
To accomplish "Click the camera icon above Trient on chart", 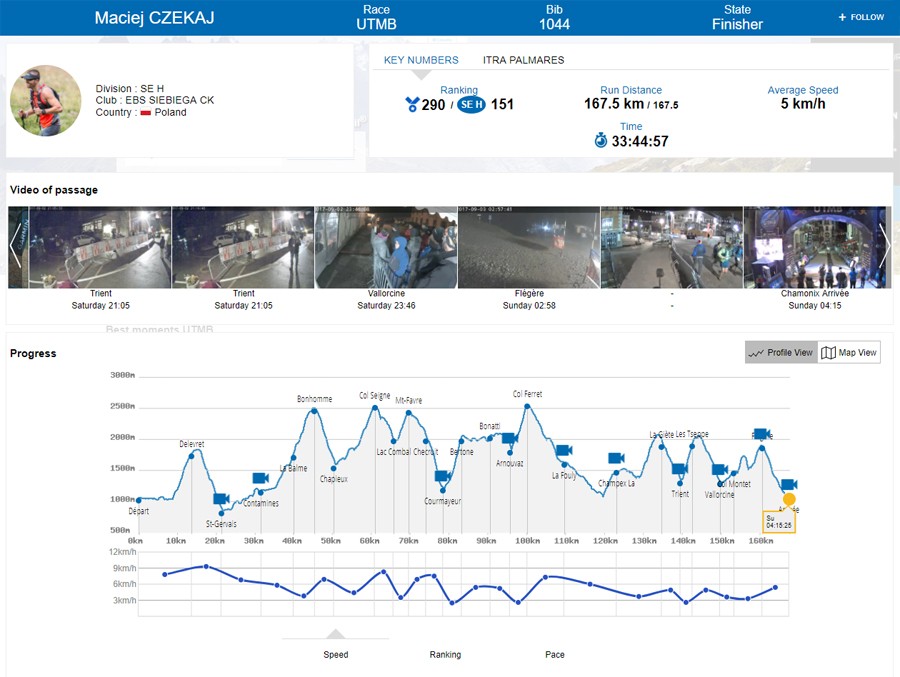I will (679, 469).
